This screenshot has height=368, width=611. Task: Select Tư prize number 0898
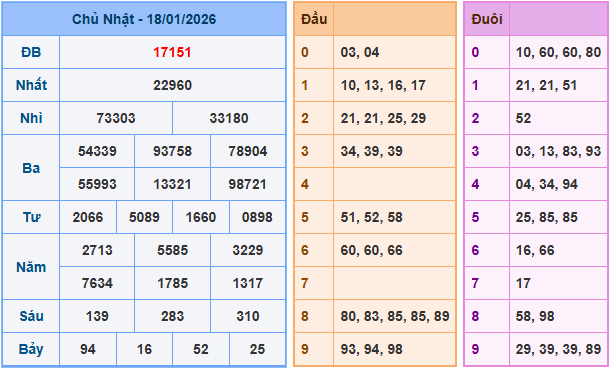(257, 217)
